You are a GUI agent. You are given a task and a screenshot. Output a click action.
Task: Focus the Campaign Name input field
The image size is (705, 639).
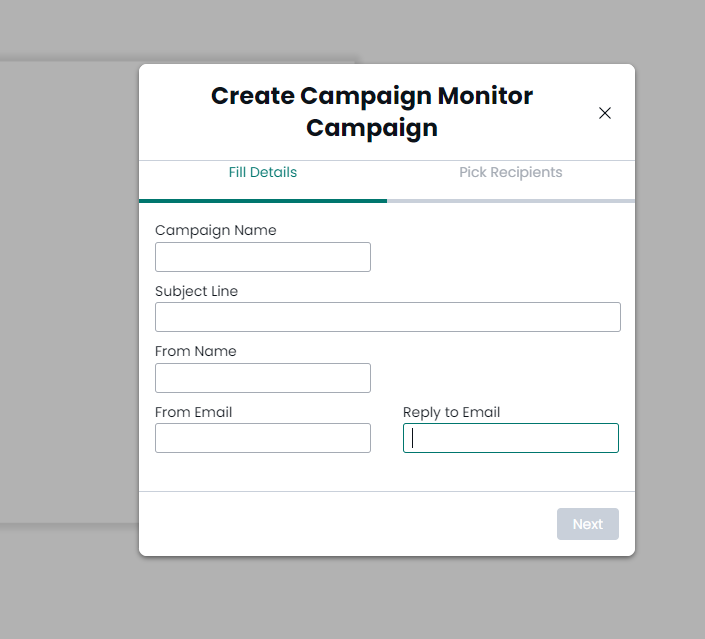263,257
